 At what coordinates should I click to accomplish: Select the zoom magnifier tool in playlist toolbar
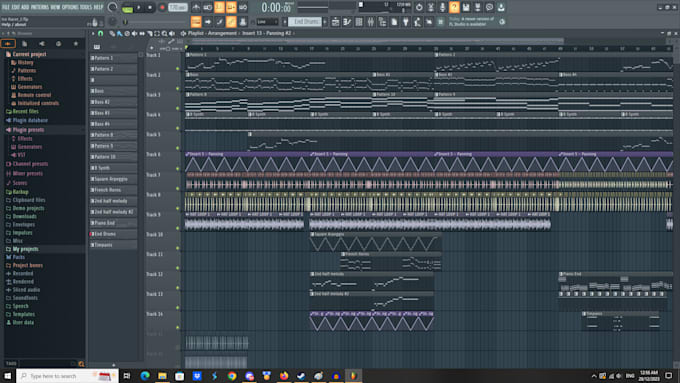pyautogui.click(x=164, y=33)
